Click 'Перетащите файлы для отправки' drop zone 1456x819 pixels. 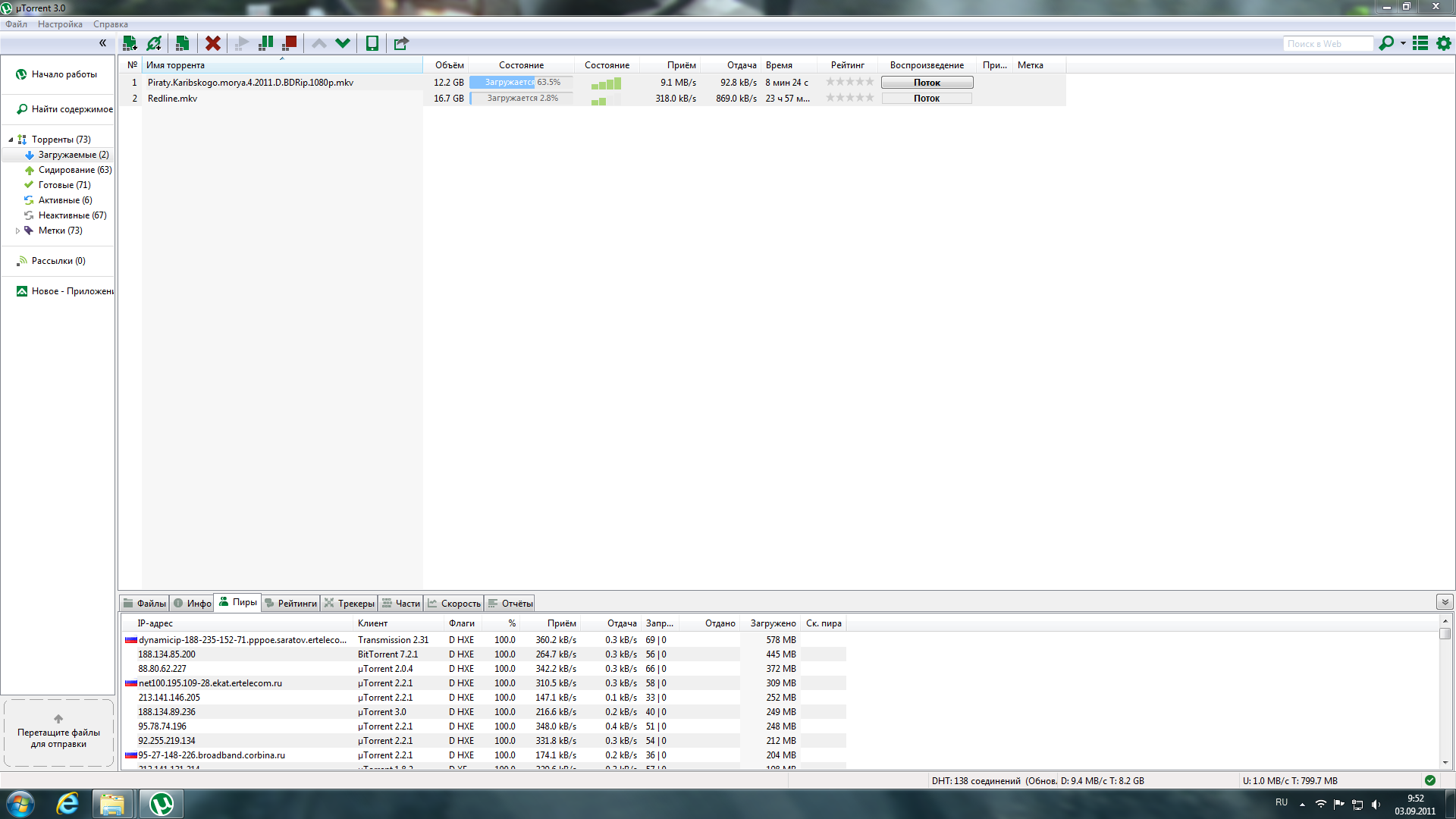coord(58,733)
